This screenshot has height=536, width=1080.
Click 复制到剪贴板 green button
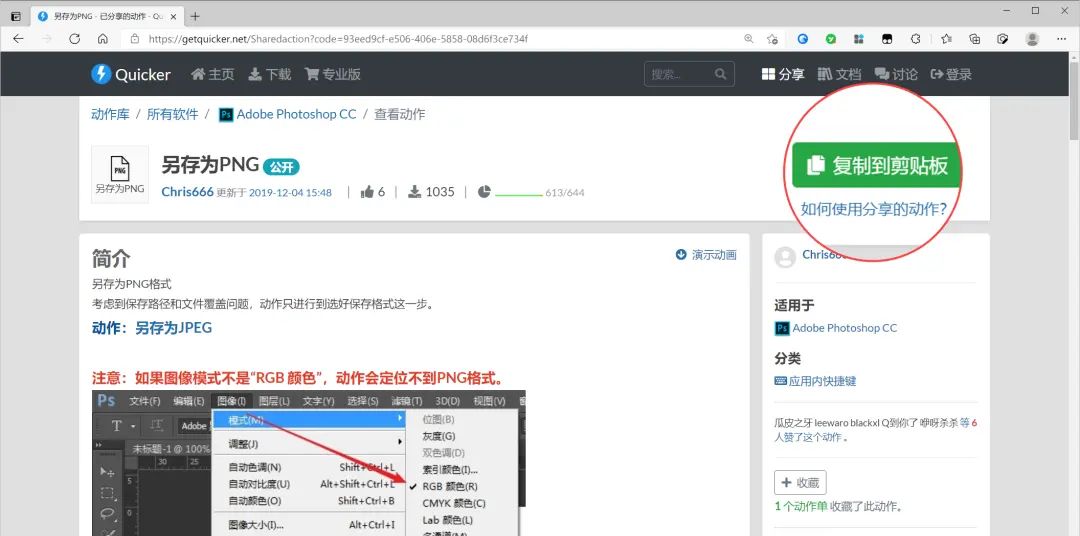tap(876, 165)
